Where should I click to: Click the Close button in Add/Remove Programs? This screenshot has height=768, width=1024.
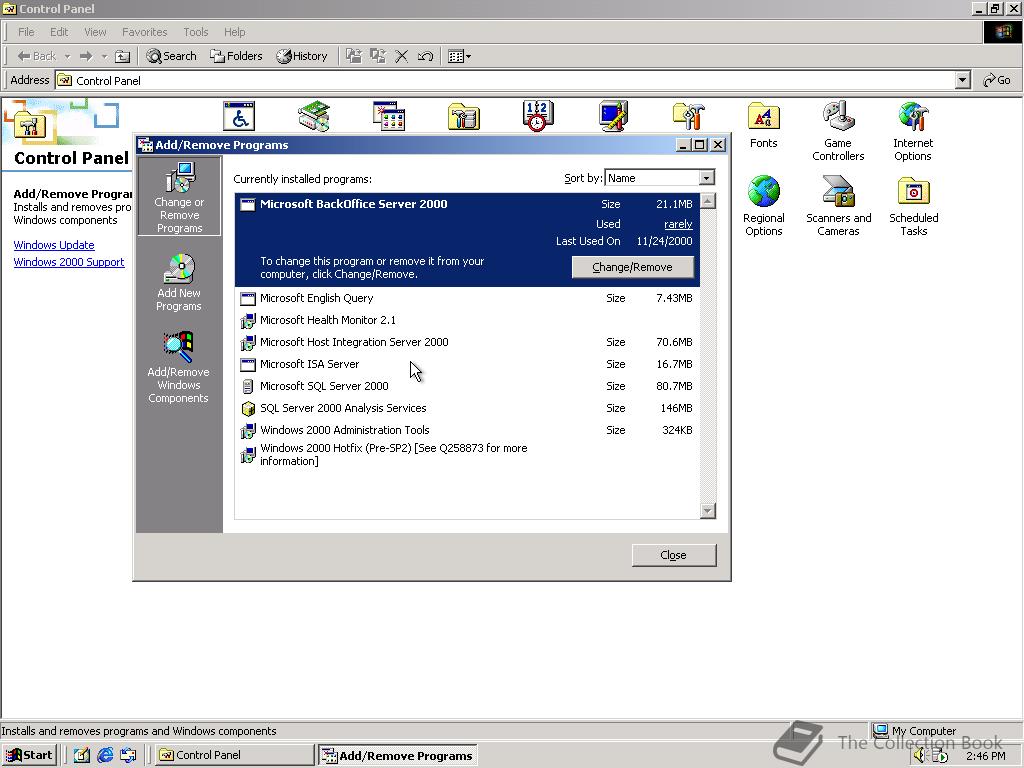tap(673, 555)
